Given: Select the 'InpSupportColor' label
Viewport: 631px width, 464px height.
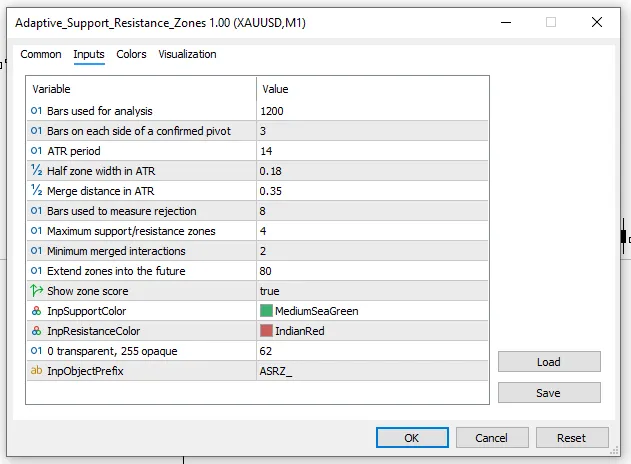Looking at the screenshot, I should [x=87, y=311].
